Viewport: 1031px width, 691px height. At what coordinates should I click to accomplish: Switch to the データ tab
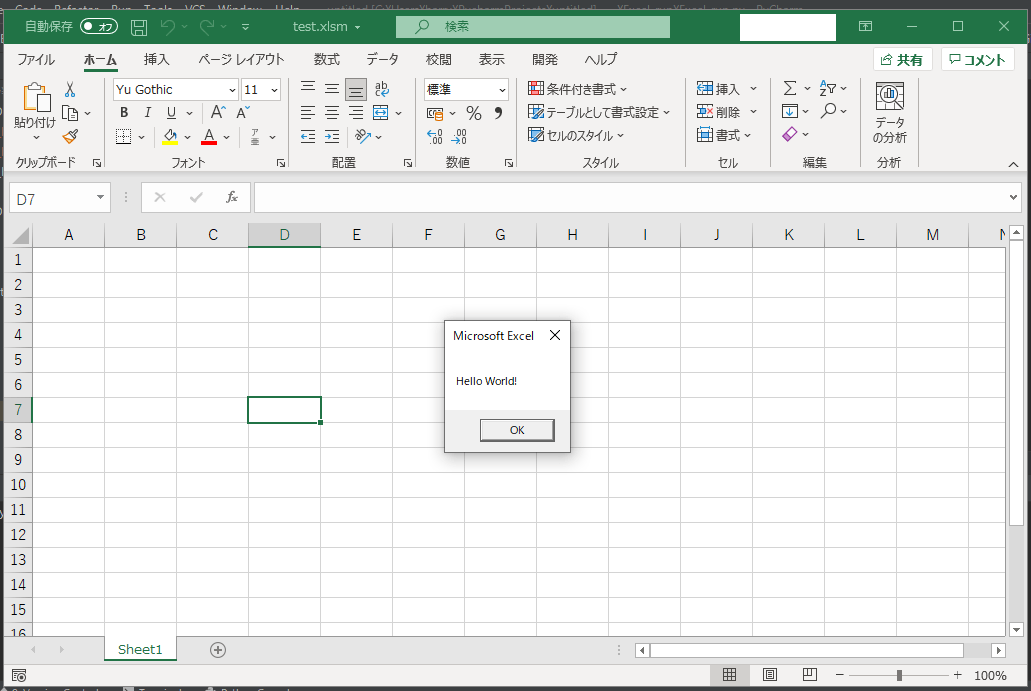point(382,59)
